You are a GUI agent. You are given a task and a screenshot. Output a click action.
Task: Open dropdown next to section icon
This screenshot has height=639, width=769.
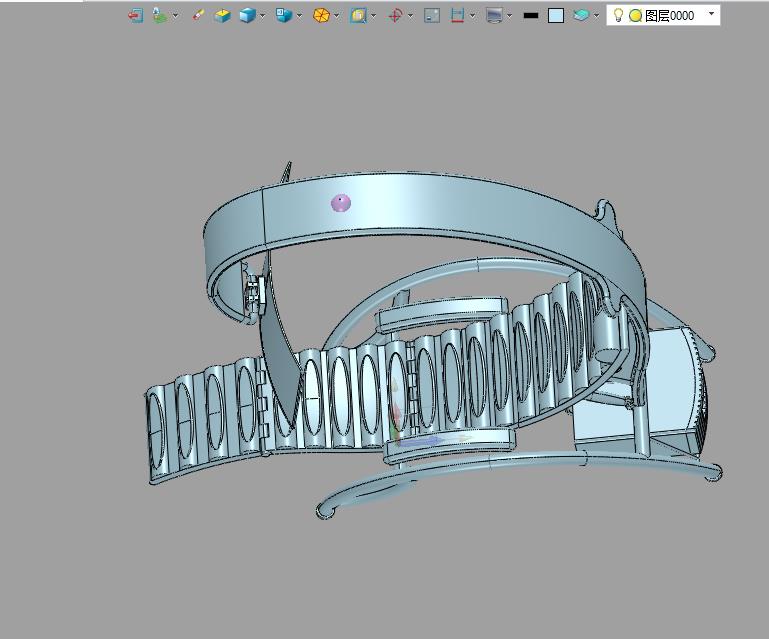[x=472, y=16]
